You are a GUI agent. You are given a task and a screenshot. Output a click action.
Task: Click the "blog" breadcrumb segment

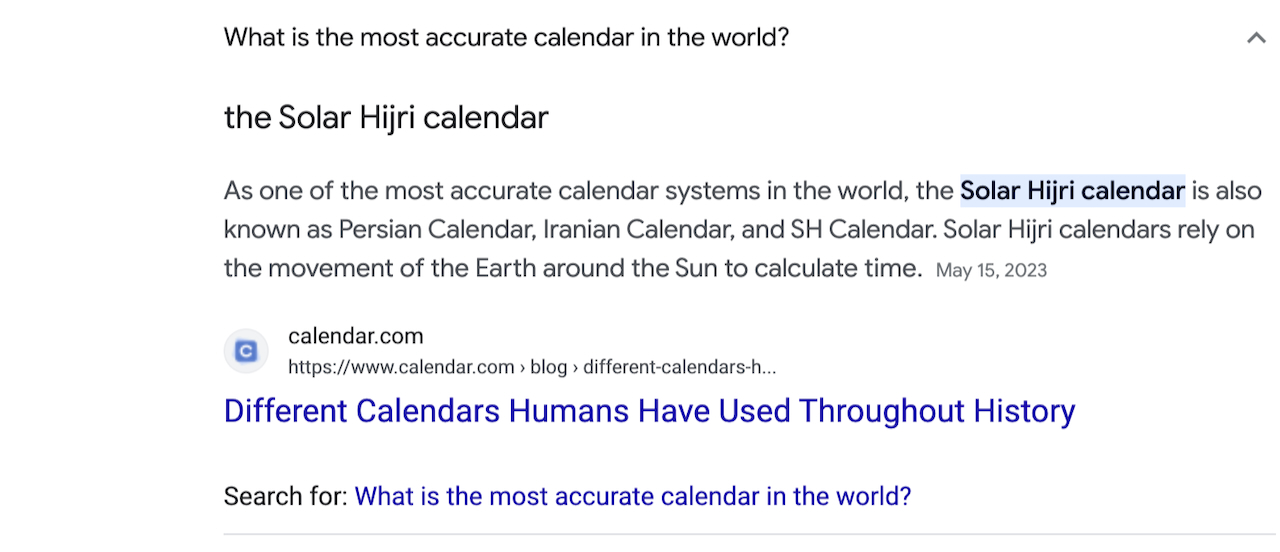click(x=548, y=367)
